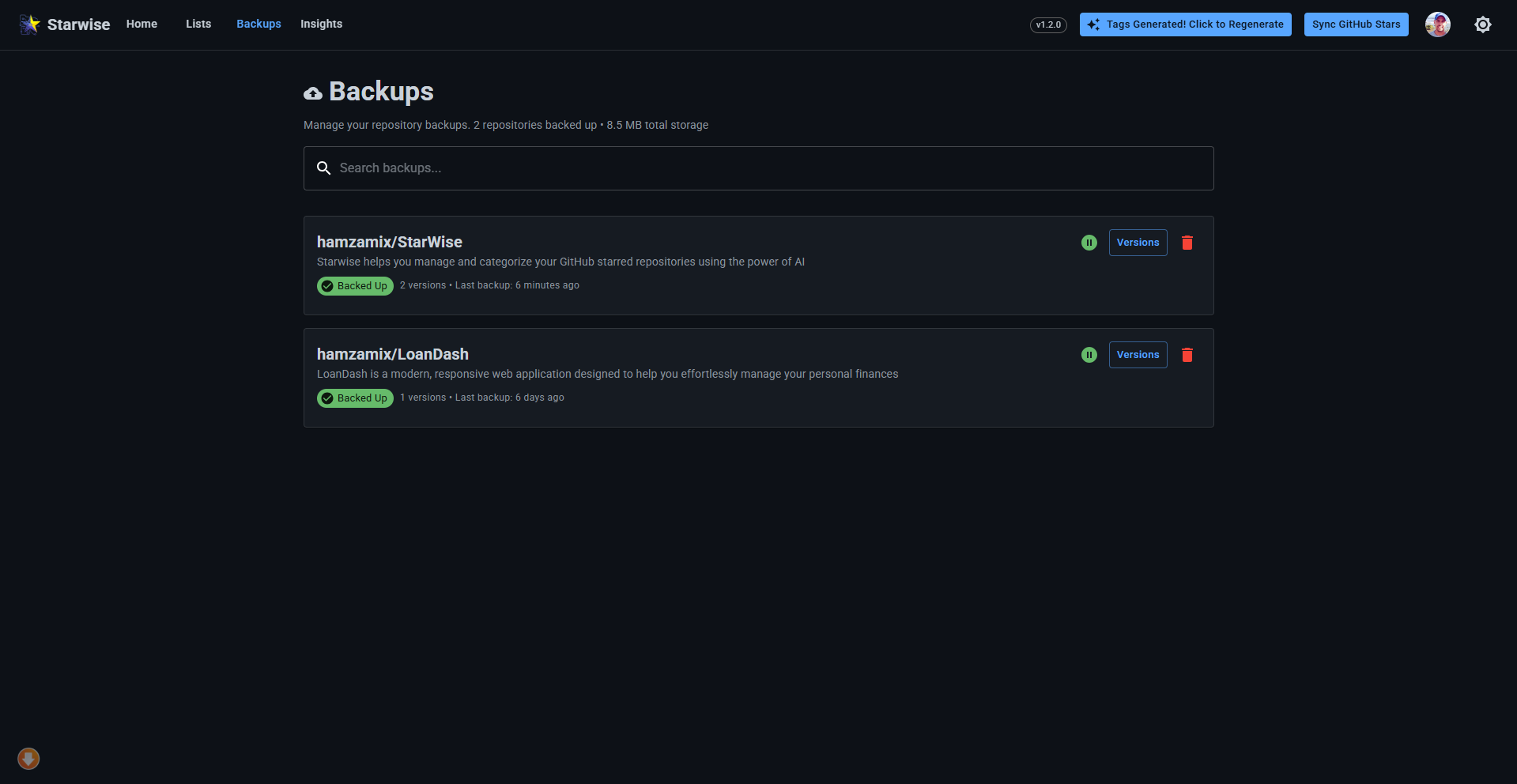Open the Lists navigation item

(x=198, y=24)
